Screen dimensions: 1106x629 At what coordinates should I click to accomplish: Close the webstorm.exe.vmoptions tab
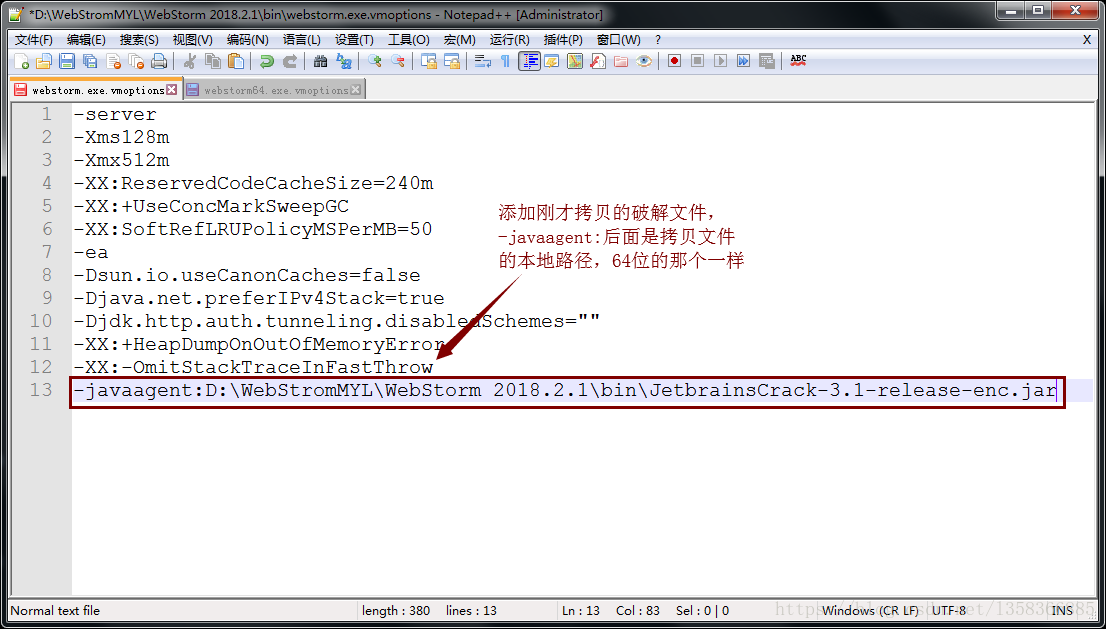[x=171, y=90]
